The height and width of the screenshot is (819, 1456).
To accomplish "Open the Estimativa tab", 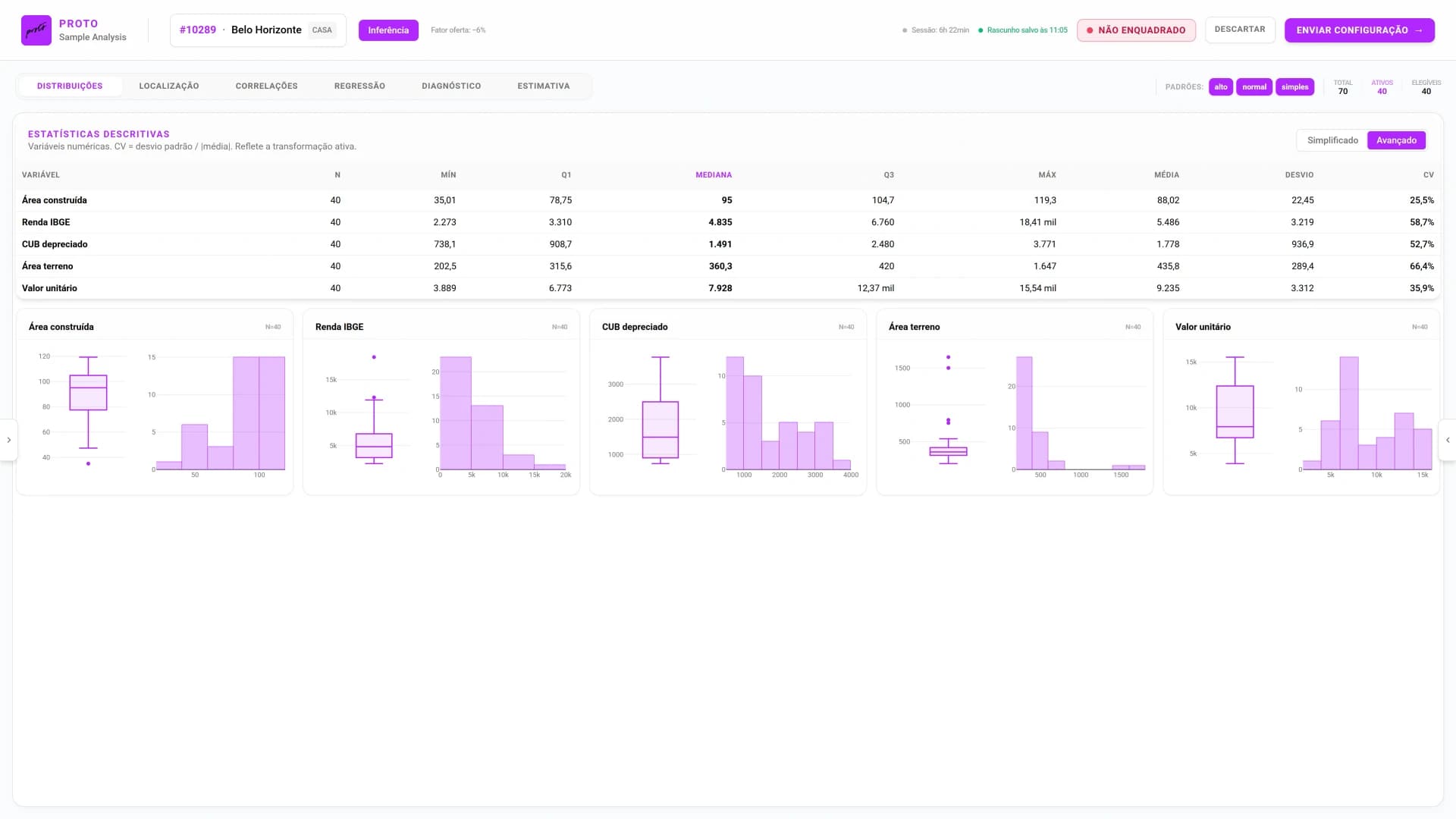I will click(544, 86).
